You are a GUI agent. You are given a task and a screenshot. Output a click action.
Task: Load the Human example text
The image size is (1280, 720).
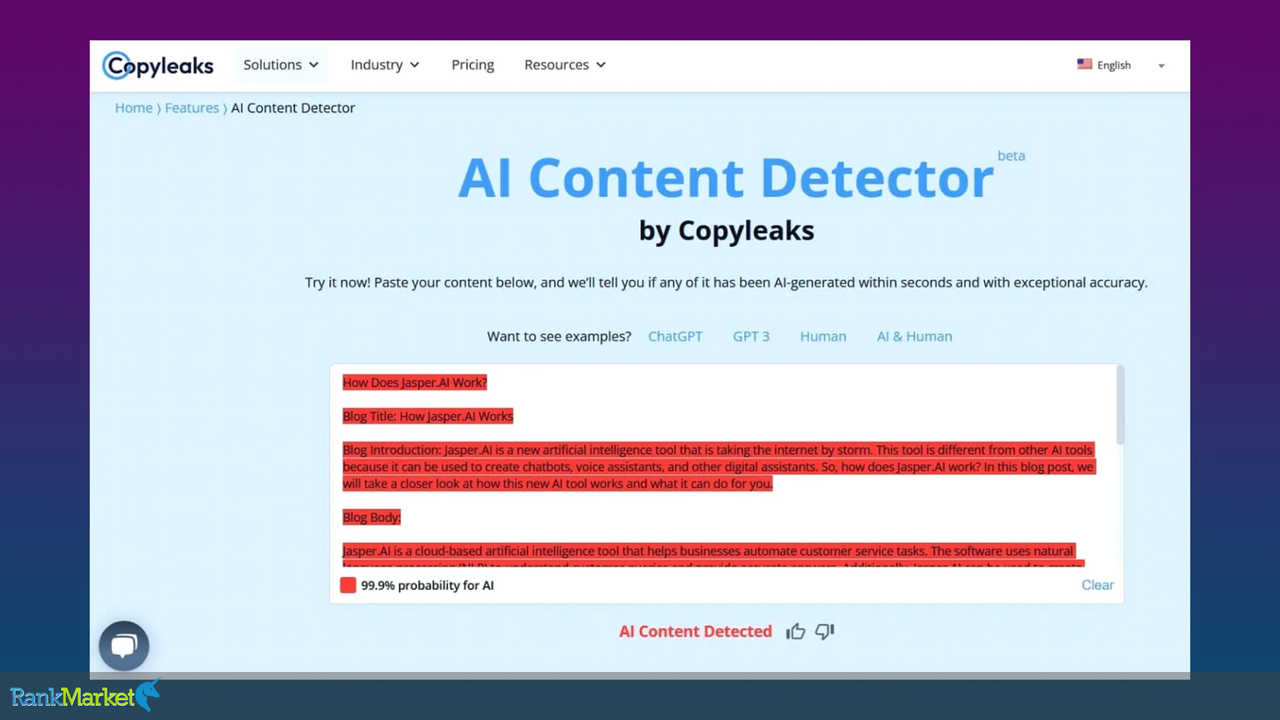(x=823, y=336)
